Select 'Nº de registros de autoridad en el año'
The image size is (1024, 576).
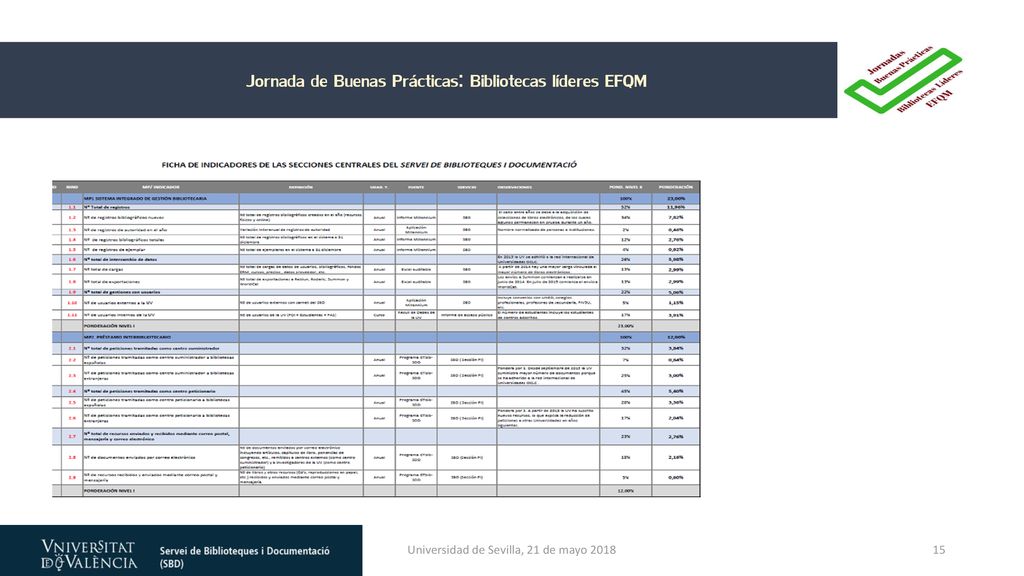tap(161, 230)
